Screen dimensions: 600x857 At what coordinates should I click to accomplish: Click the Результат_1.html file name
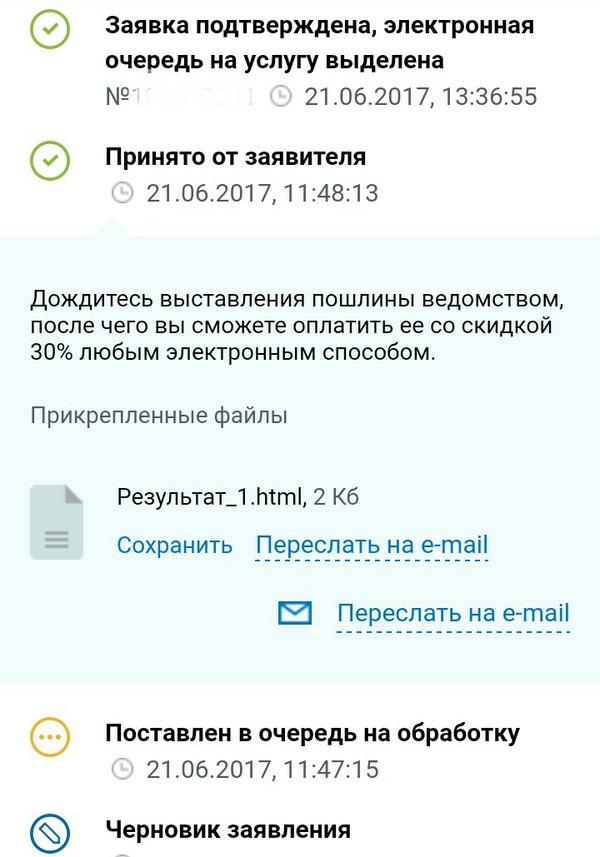[x=210, y=495]
